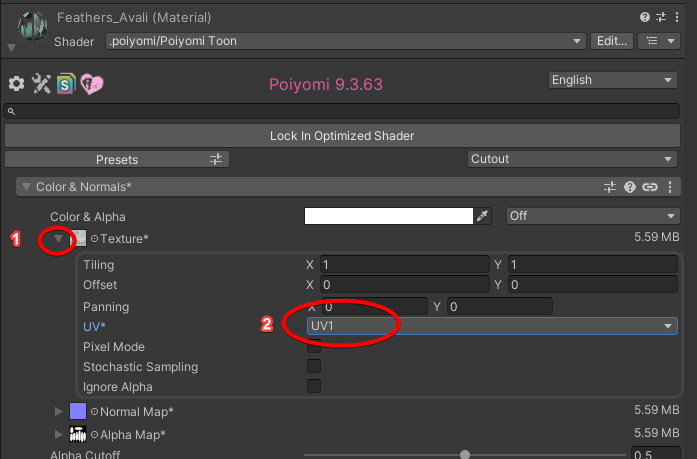Screen dimensions: 697x459
Task: Open the UV1 dropdown
Action: (x=492, y=326)
